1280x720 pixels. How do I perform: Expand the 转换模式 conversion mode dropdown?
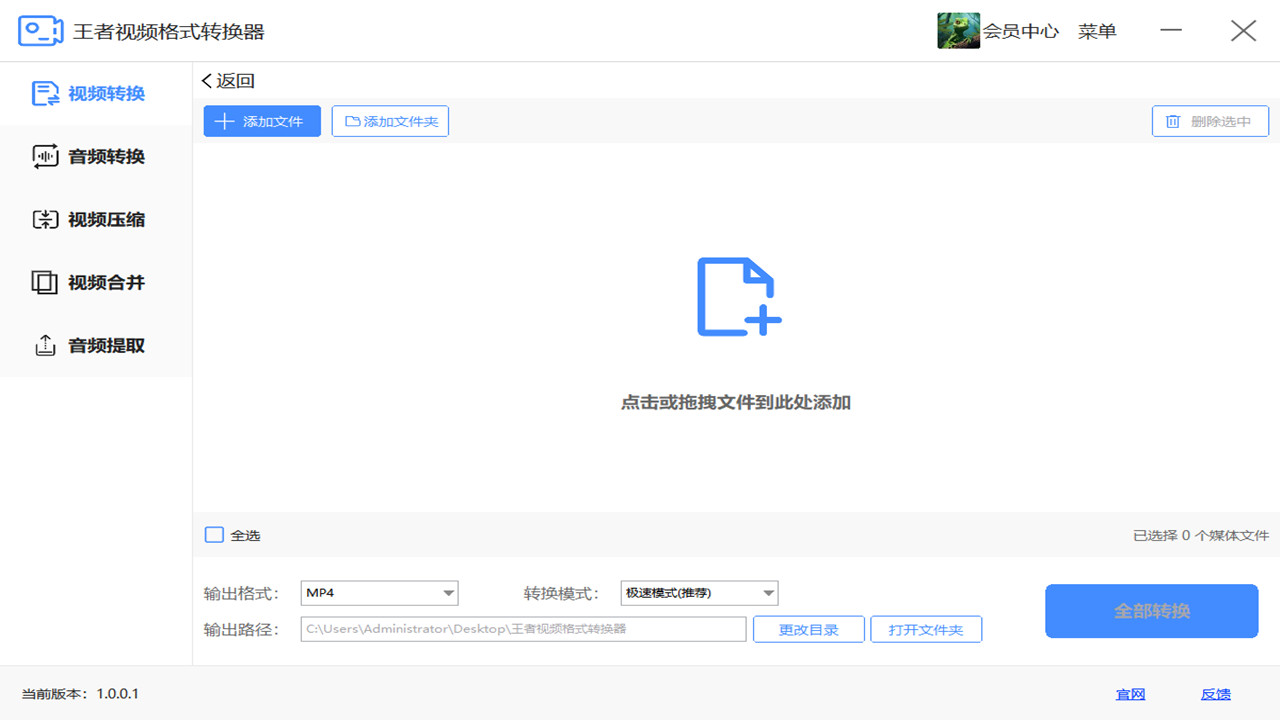click(x=699, y=593)
